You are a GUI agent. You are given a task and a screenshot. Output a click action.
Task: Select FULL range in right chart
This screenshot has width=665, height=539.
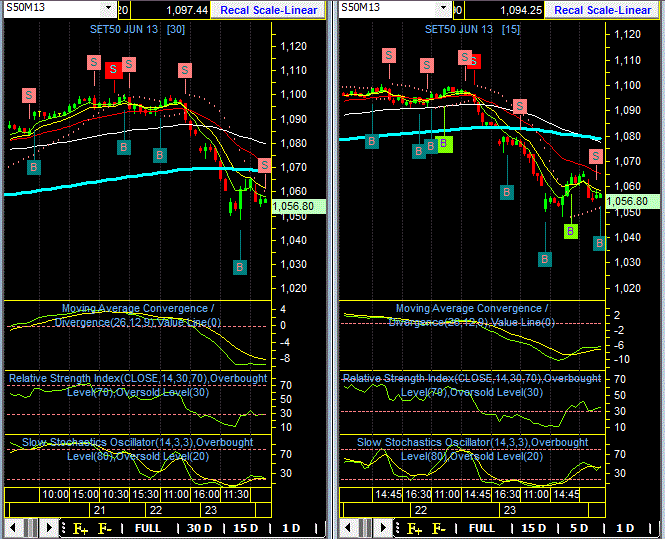(x=481, y=528)
